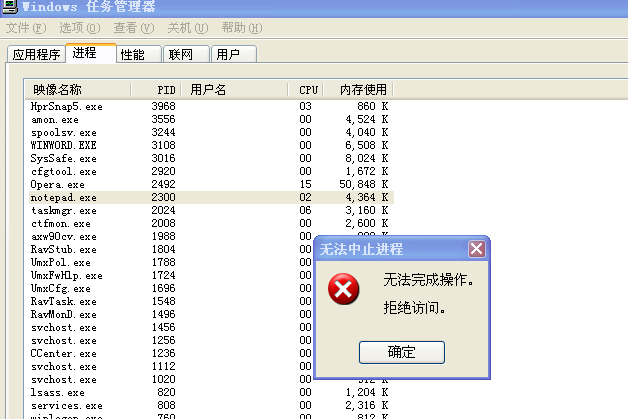Switch to the 性能 tab
Viewport: 628px width, 419px height.
coord(139,54)
